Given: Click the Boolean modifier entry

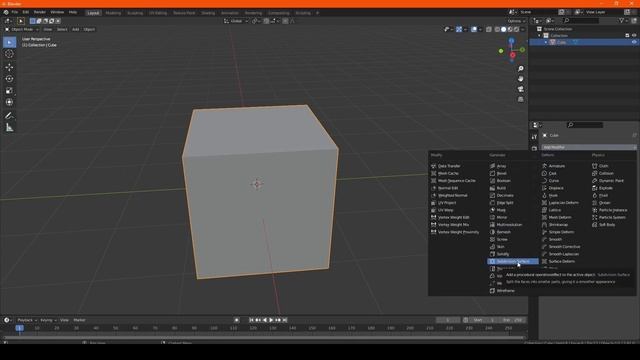Looking at the screenshot, I should click(x=503, y=181).
